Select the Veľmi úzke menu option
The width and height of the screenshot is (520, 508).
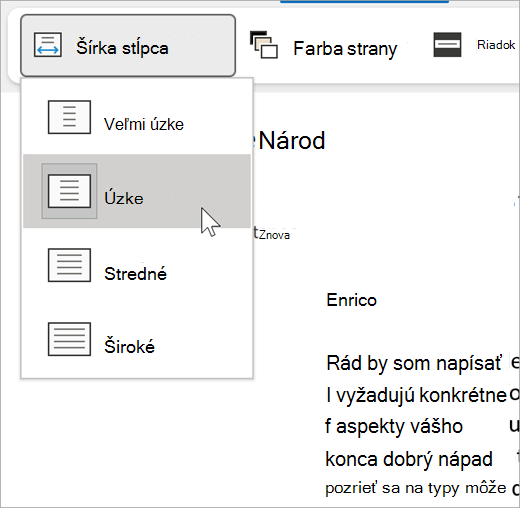pyautogui.click(x=137, y=117)
